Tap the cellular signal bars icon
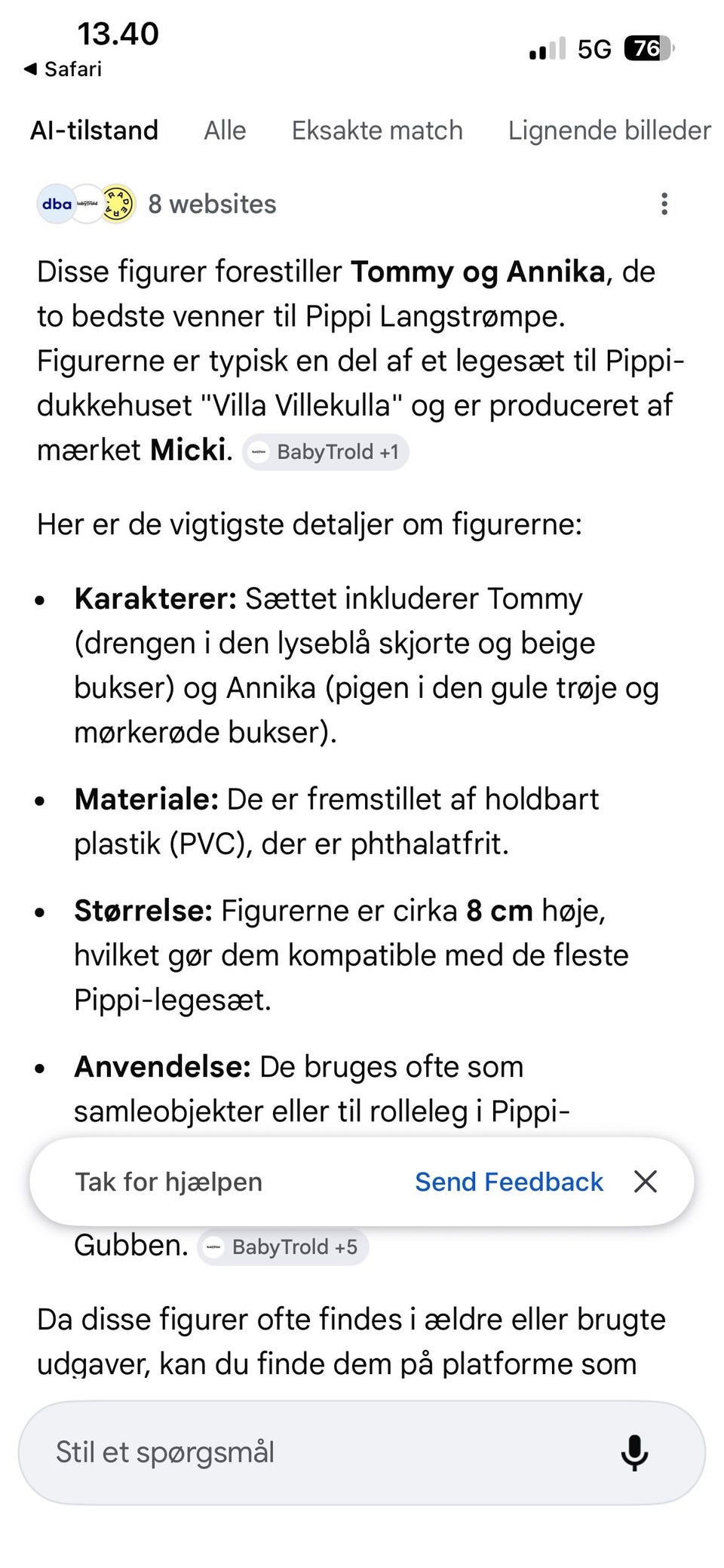724x1568 pixels. [x=548, y=50]
